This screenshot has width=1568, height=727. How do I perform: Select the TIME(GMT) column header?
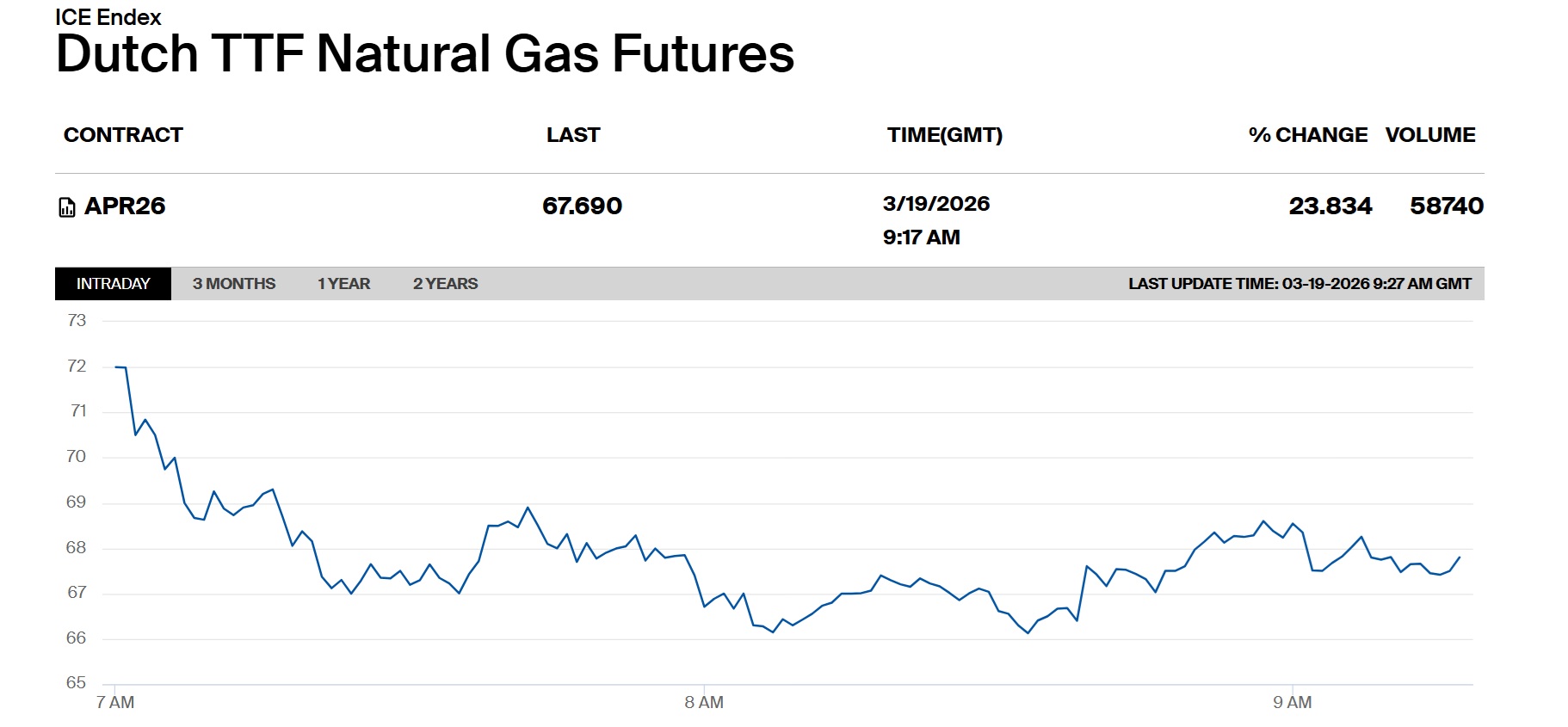coord(945,135)
